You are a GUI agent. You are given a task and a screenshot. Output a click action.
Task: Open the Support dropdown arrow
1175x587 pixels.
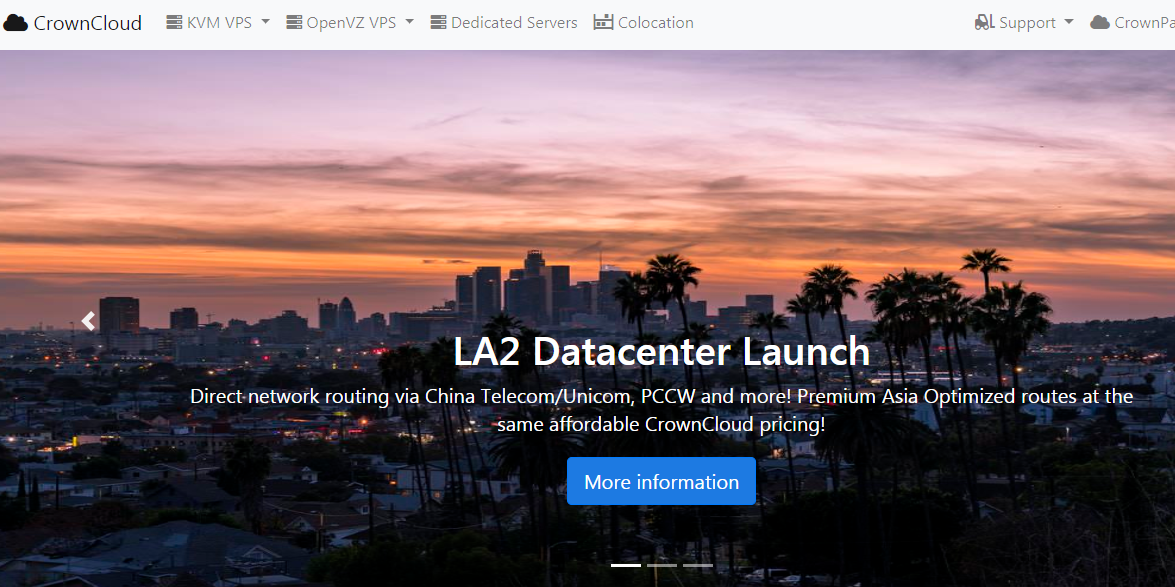[x=1068, y=22]
